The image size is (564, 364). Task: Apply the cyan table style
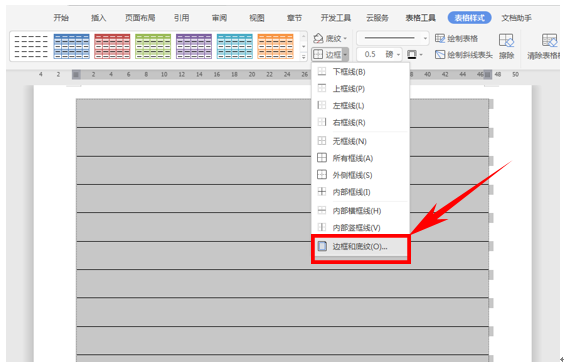(235, 46)
